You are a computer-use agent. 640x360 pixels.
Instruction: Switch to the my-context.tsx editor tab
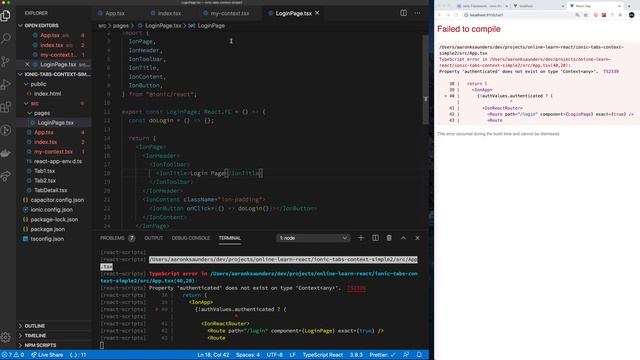click(x=230, y=13)
